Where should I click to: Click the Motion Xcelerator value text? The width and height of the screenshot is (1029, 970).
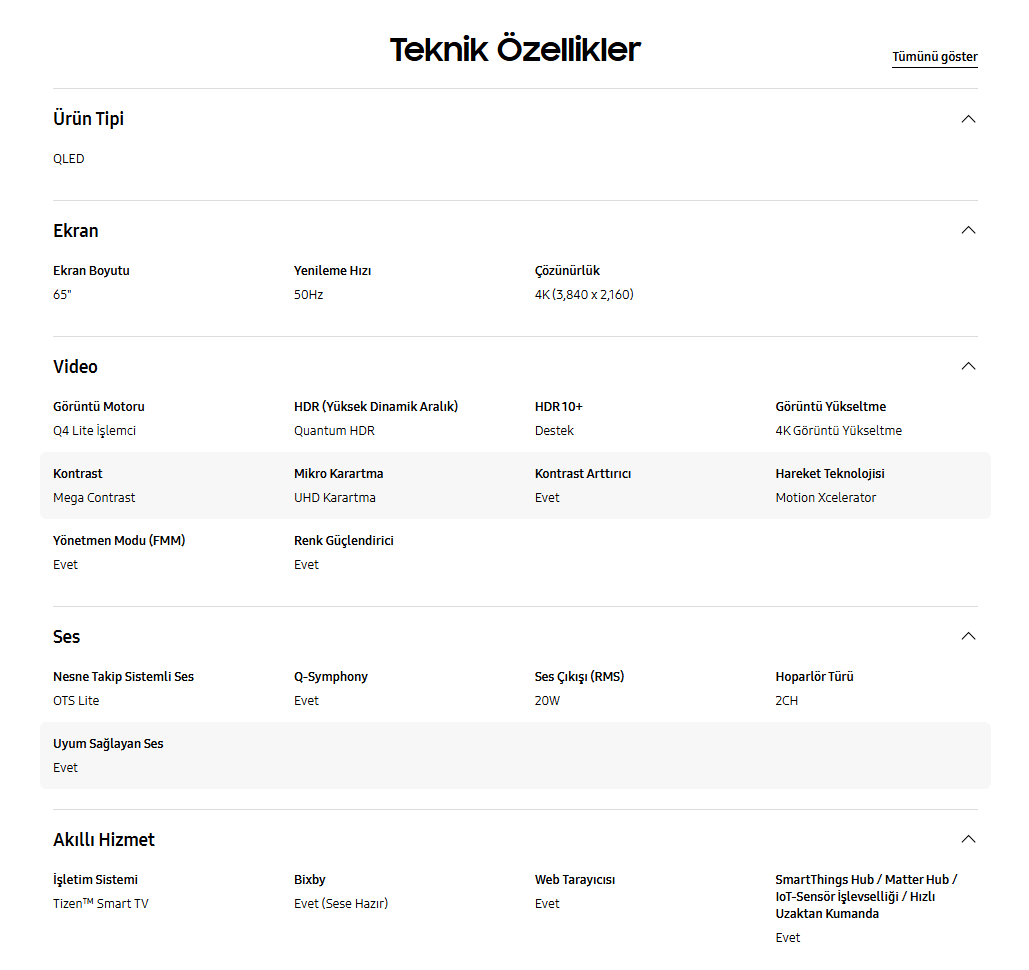pos(825,498)
